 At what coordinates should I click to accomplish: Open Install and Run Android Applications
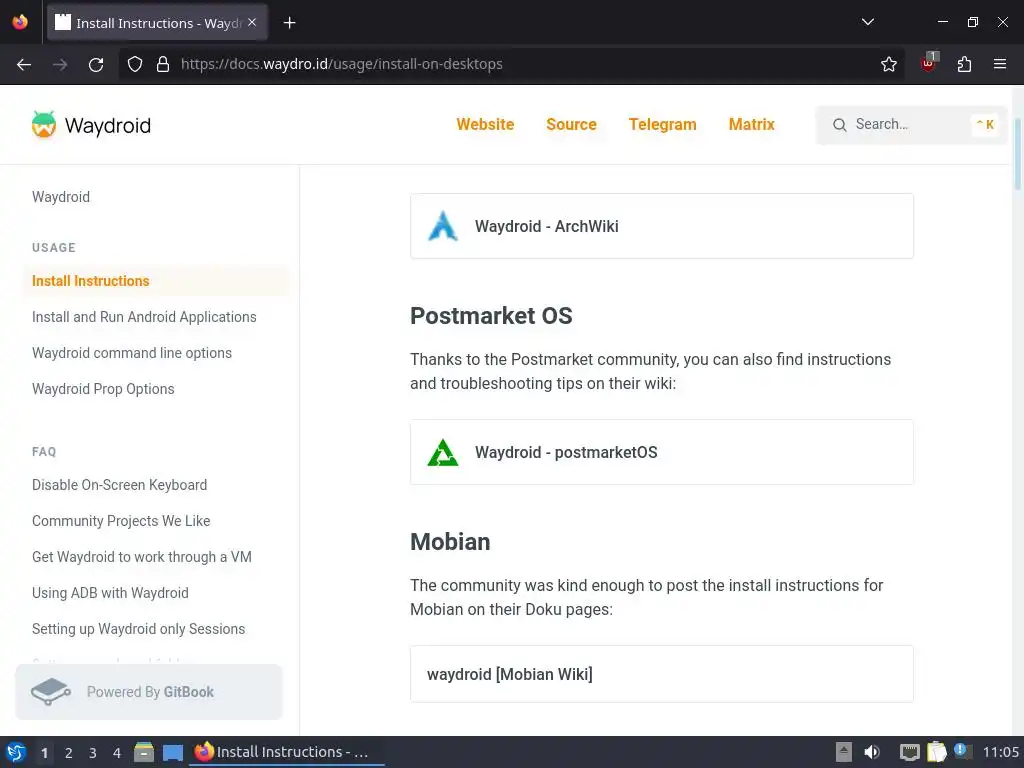pos(144,317)
